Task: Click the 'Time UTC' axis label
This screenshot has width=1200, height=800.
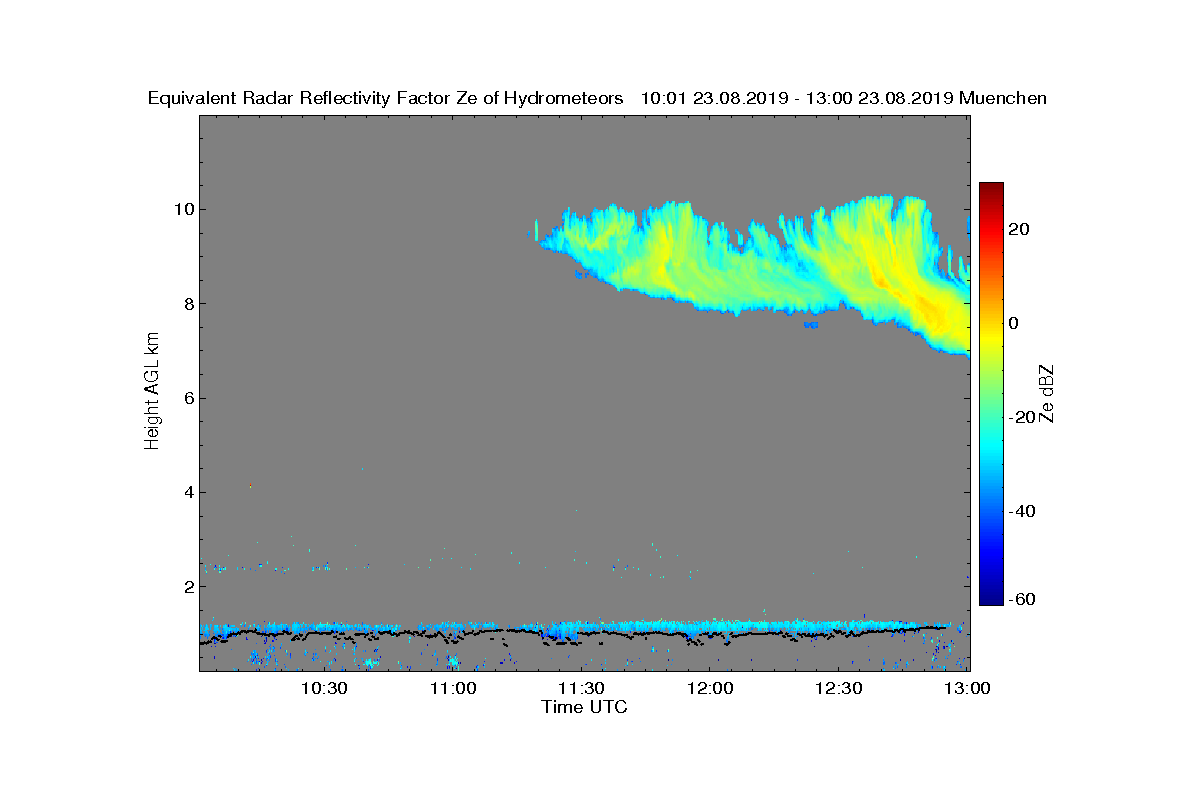Action: coord(585,707)
